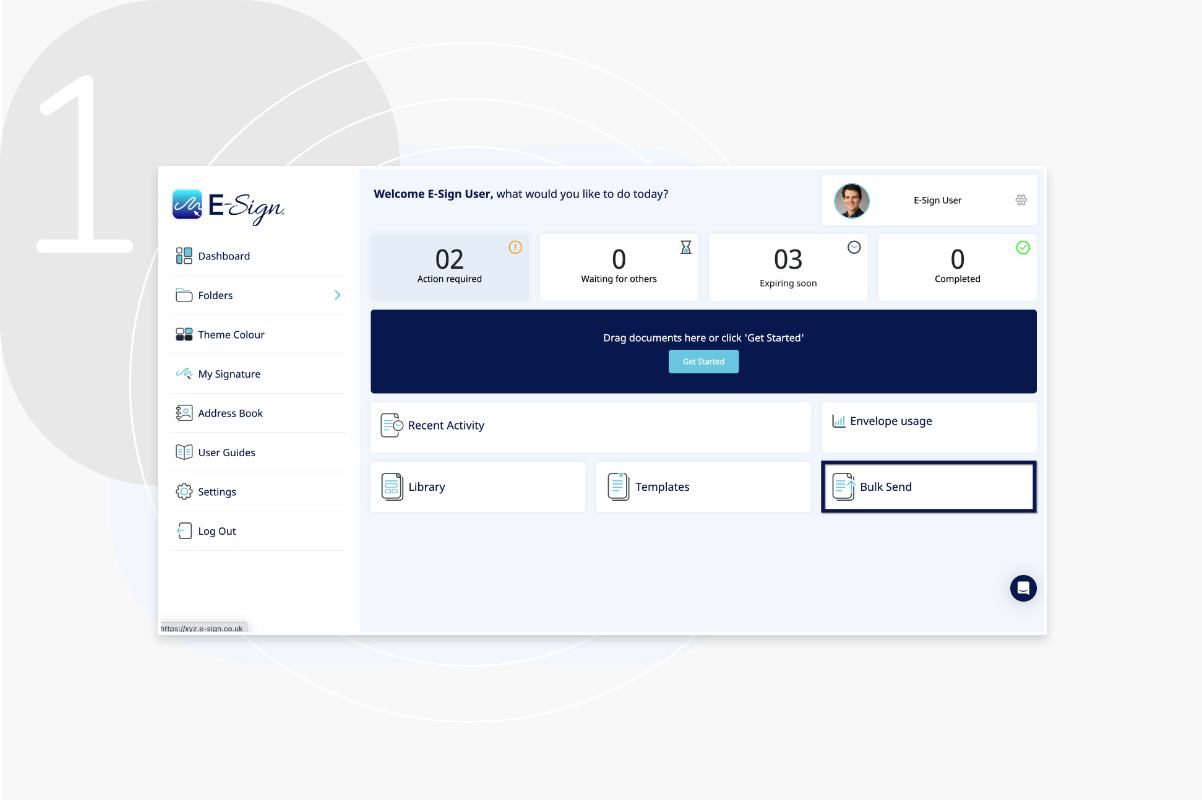Image resolution: width=1202 pixels, height=800 pixels.
Task: Click the User Guides book icon
Action: 184,452
